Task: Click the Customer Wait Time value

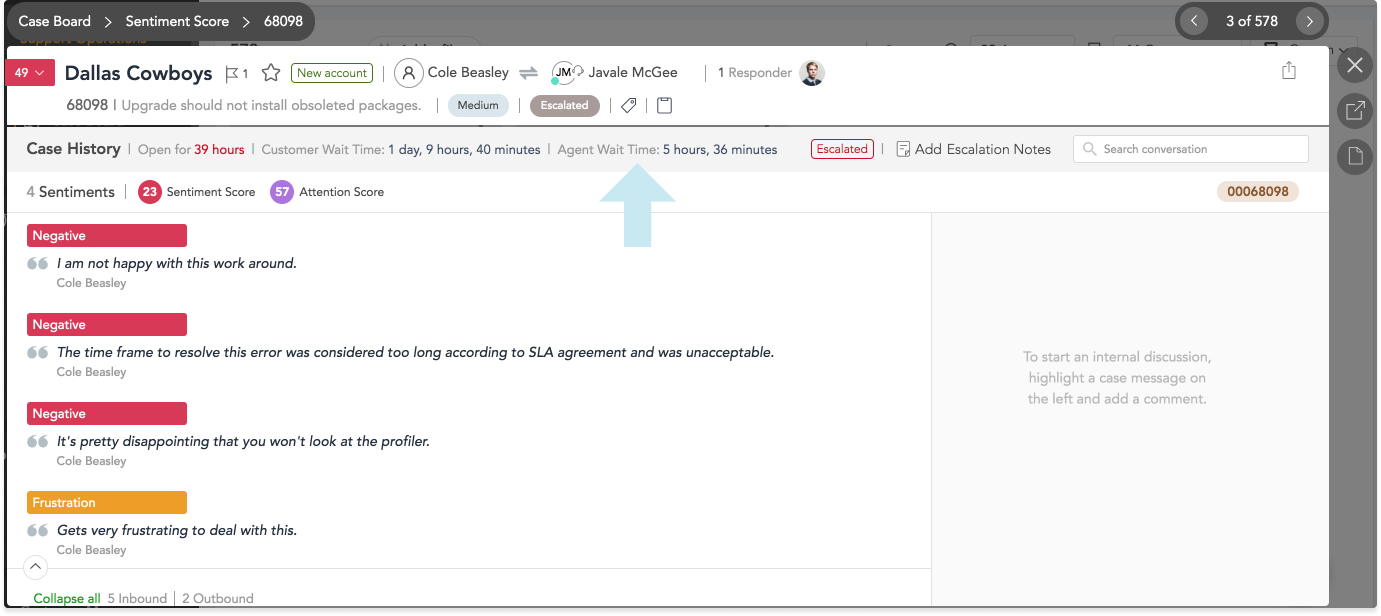Action: 464,150
